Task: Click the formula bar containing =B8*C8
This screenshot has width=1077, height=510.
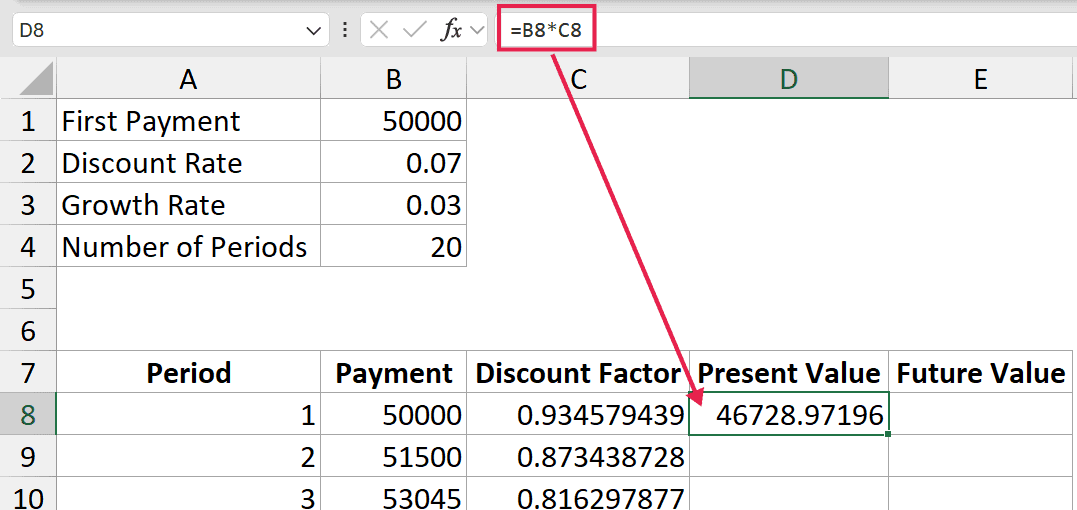Action: (786, 30)
